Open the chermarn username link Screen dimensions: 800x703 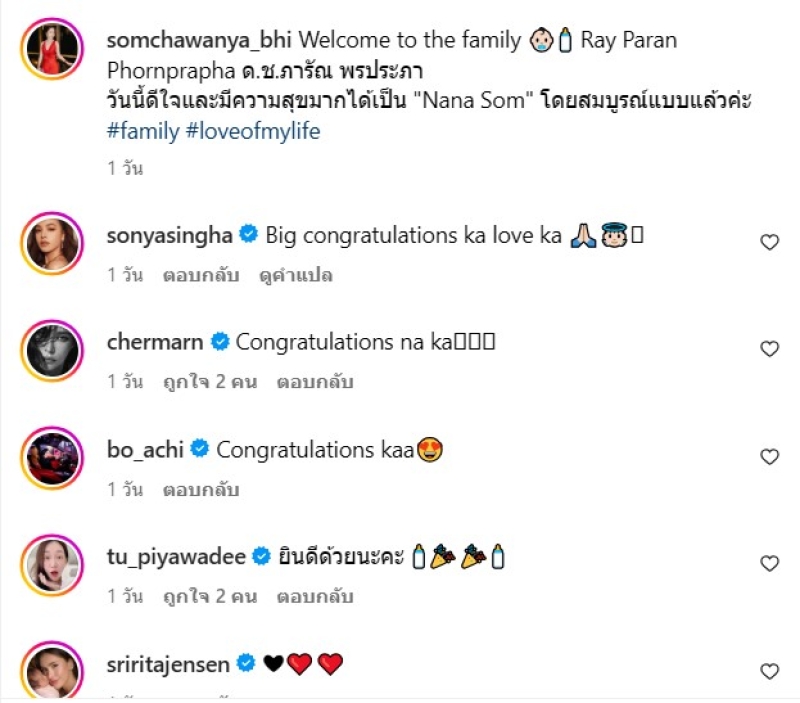pyautogui.click(x=154, y=342)
